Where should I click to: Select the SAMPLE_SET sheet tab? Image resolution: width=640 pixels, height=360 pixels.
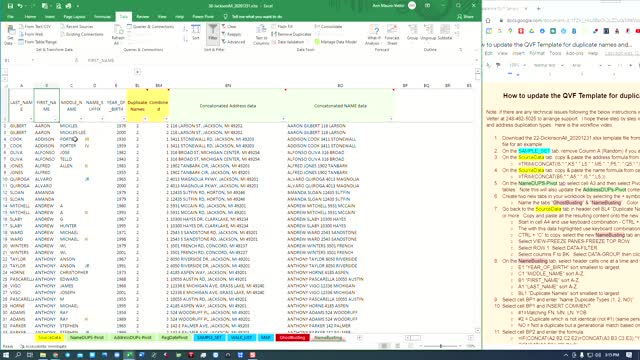(x=209, y=338)
